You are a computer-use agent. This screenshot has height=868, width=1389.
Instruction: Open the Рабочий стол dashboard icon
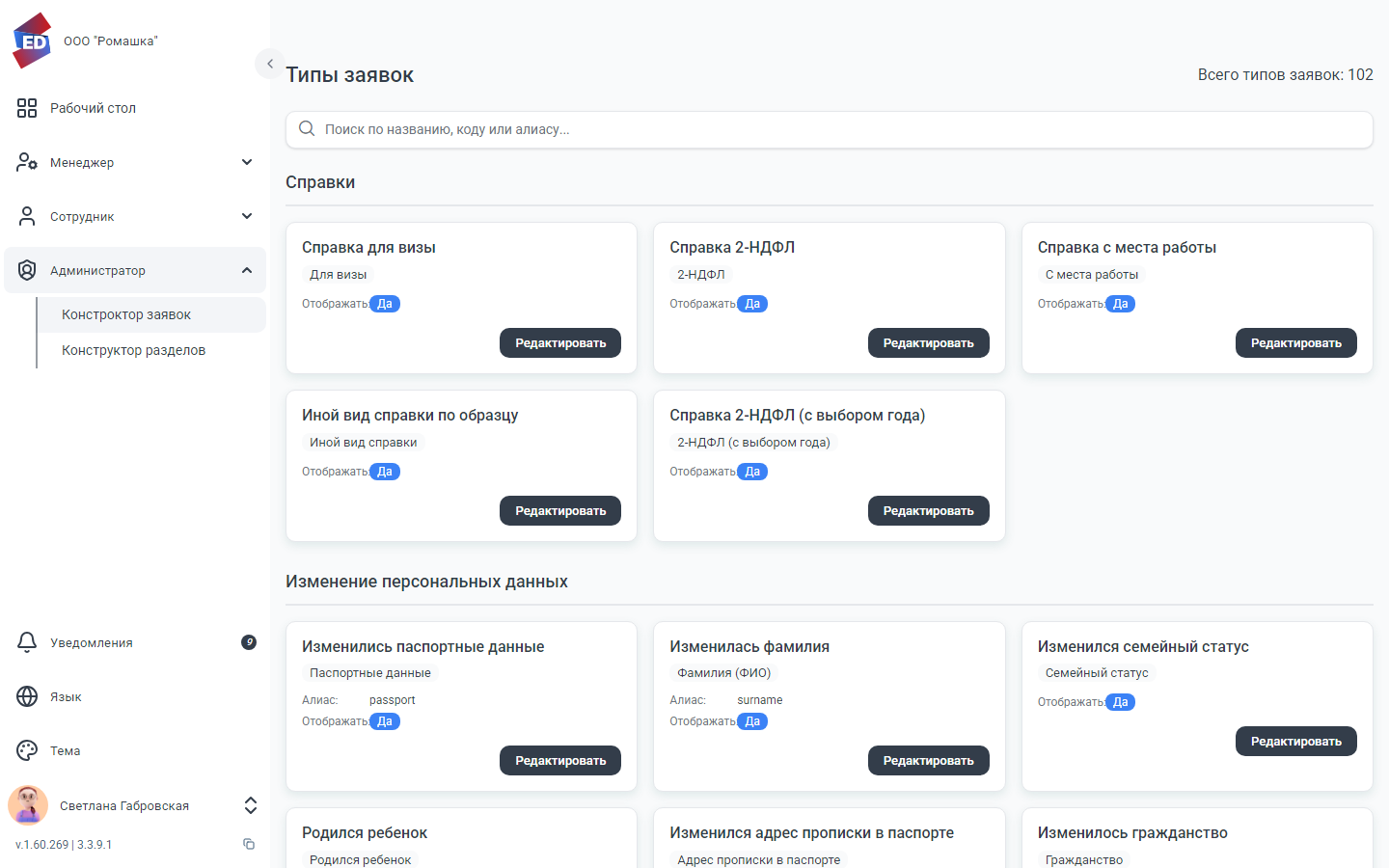click(x=27, y=108)
